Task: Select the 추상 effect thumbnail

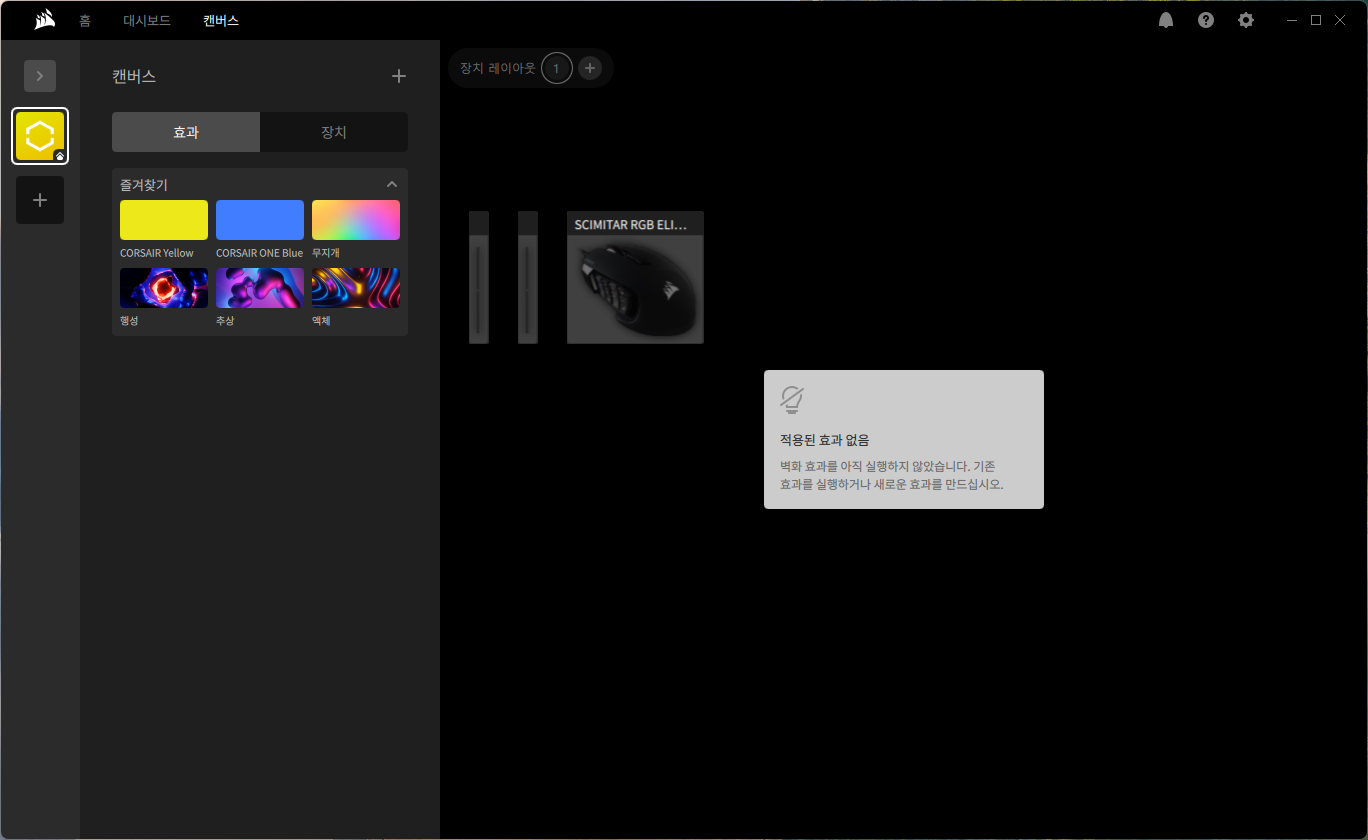Action: [x=260, y=288]
